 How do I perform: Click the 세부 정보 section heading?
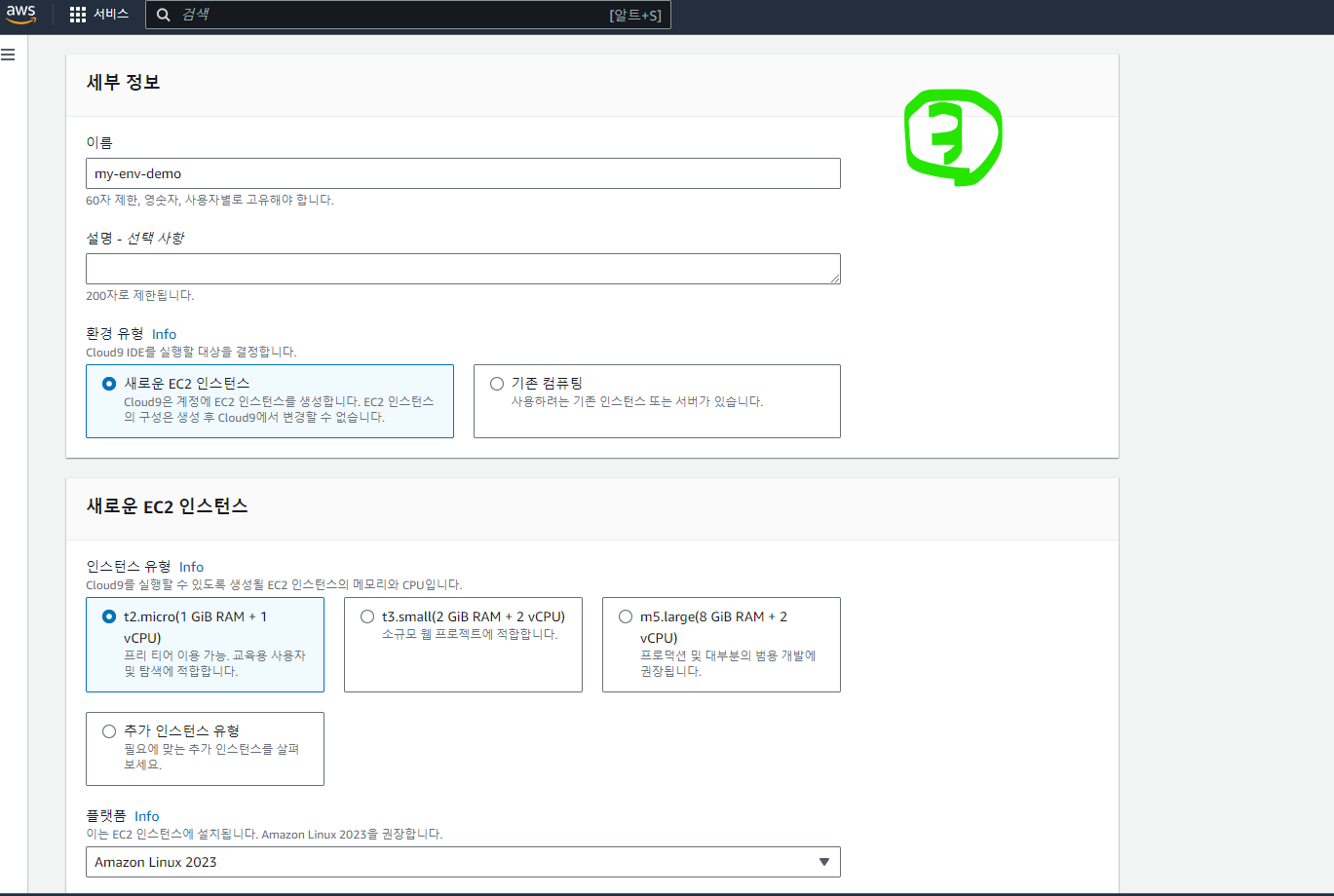pos(123,83)
